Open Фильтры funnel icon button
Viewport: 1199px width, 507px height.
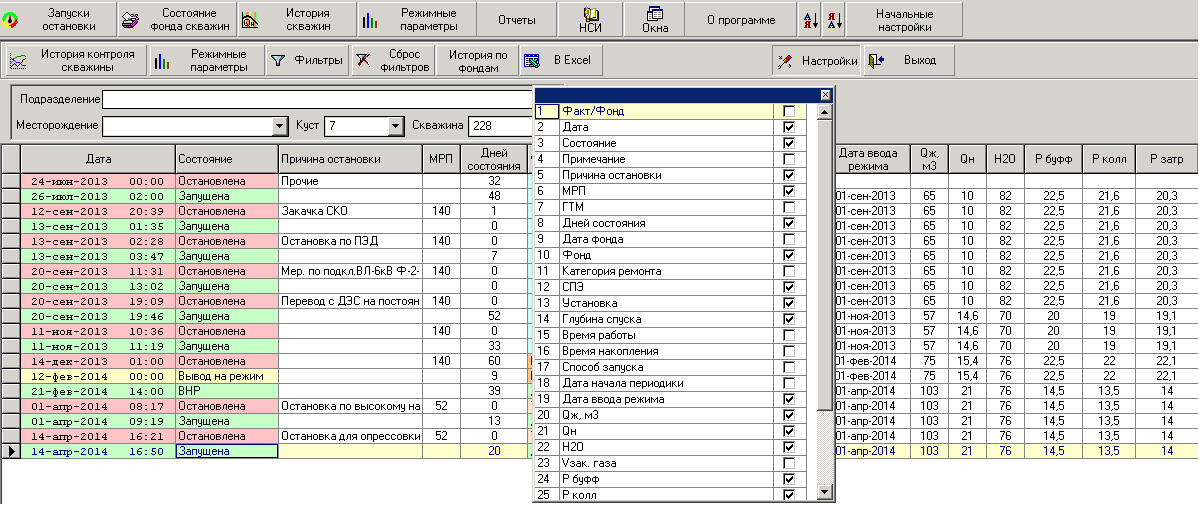278,60
